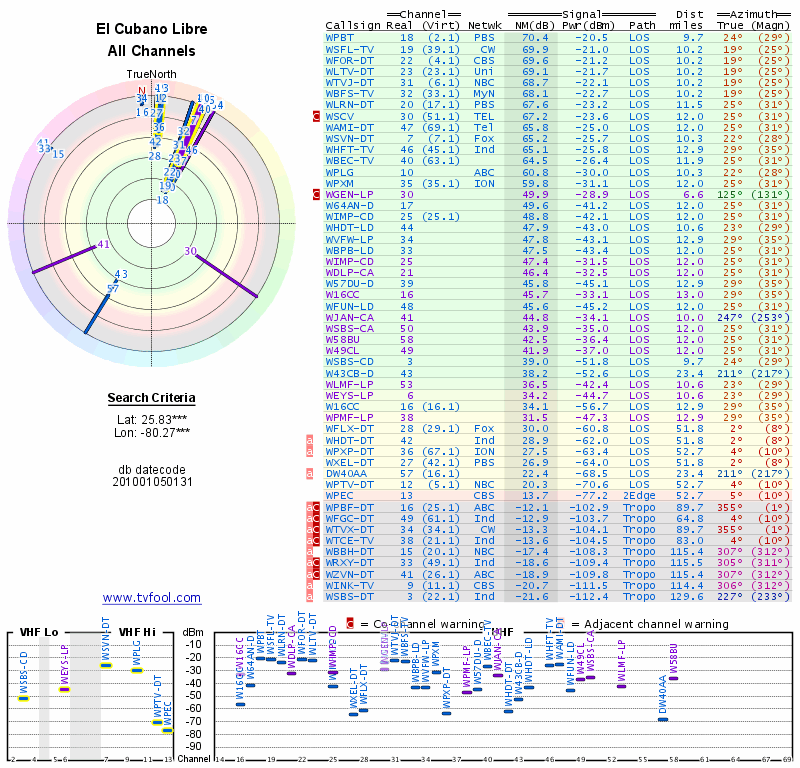
Task: Click the adjacent channel warning icon beside WHDT-DT
Action: click(x=310, y=440)
